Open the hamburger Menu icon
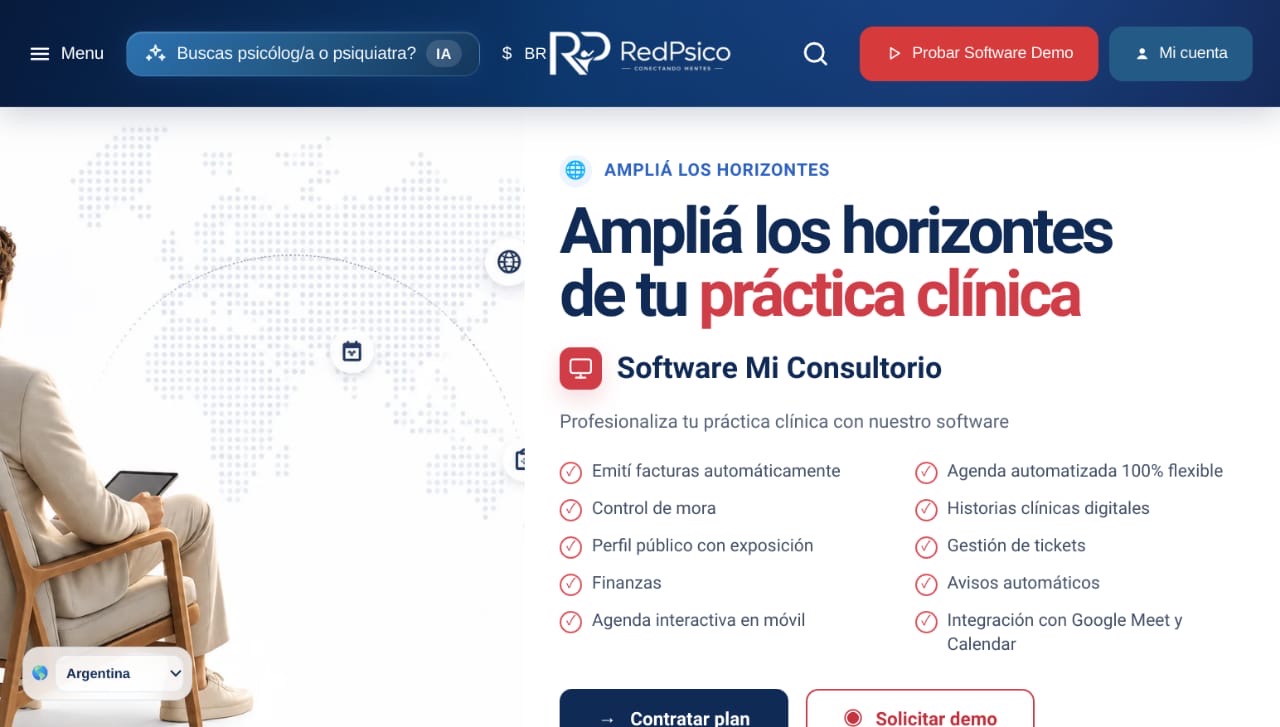 point(40,54)
